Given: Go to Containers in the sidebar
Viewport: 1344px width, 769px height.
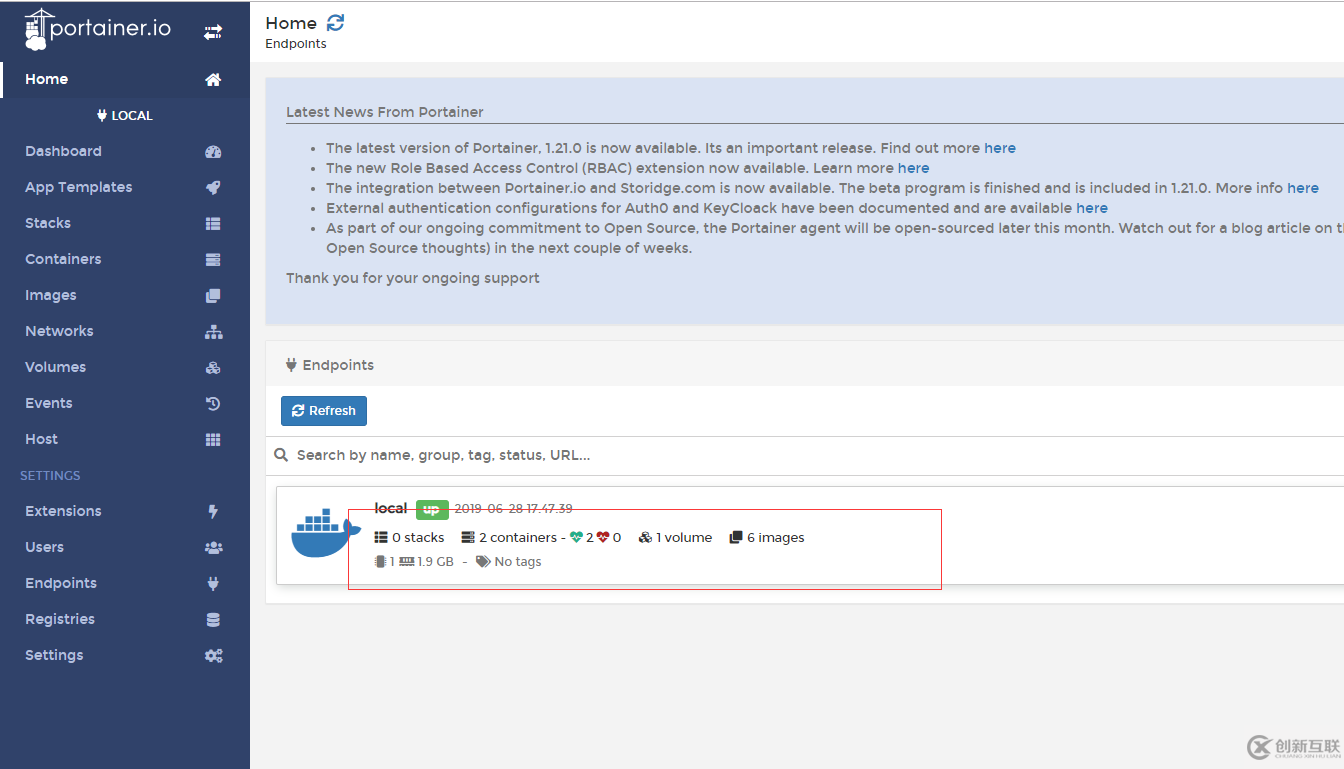Looking at the screenshot, I should click(x=125, y=260).
